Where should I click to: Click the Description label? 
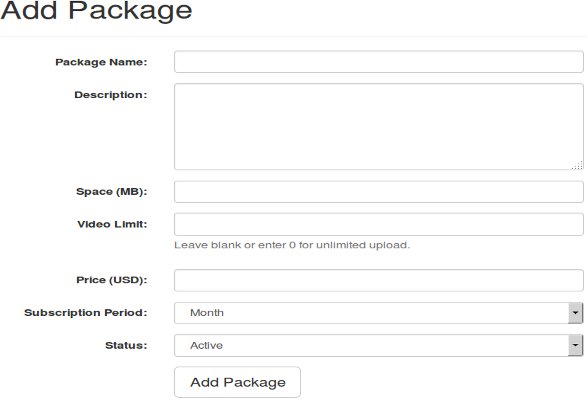click(111, 95)
